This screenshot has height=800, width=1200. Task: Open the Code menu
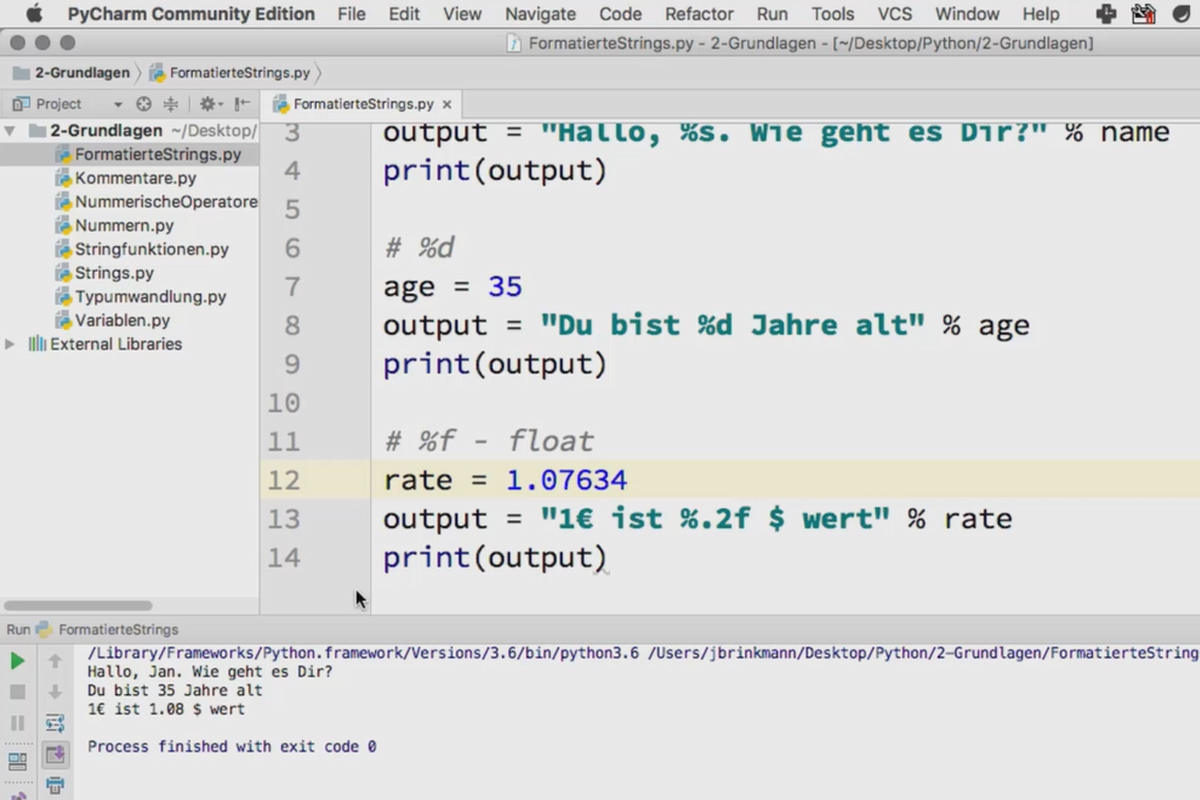620,14
